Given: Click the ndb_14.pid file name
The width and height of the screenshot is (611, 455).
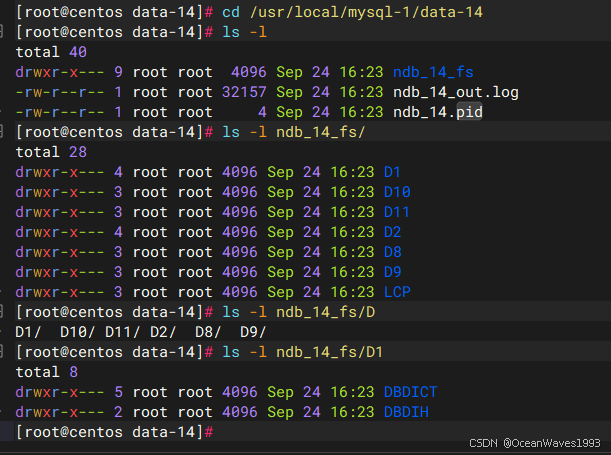Looking at the screenshot, I should 438,112.
